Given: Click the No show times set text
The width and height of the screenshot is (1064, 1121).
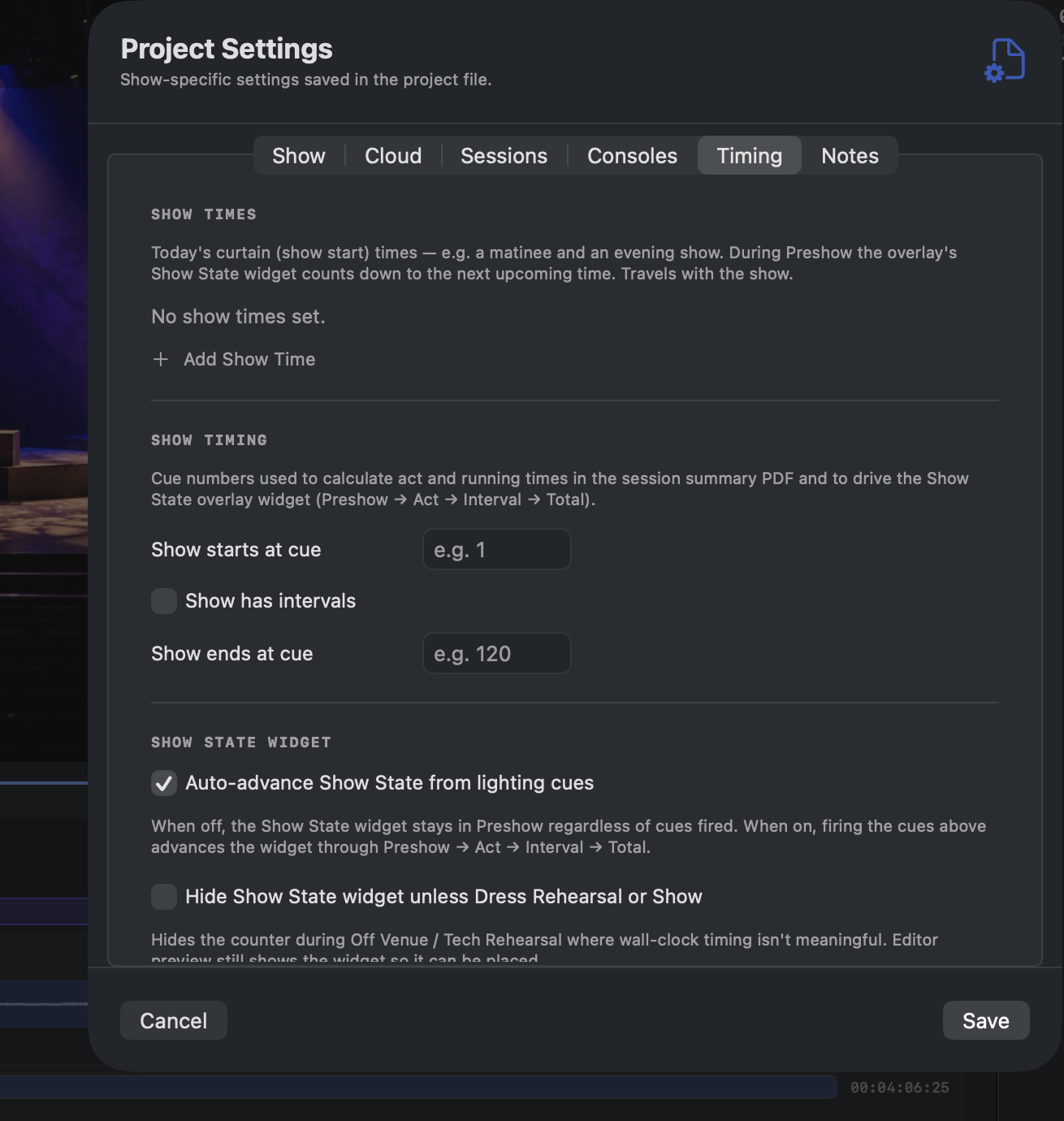Looking at the screenshot, I should pyautogui.click(x=238, y=317).
